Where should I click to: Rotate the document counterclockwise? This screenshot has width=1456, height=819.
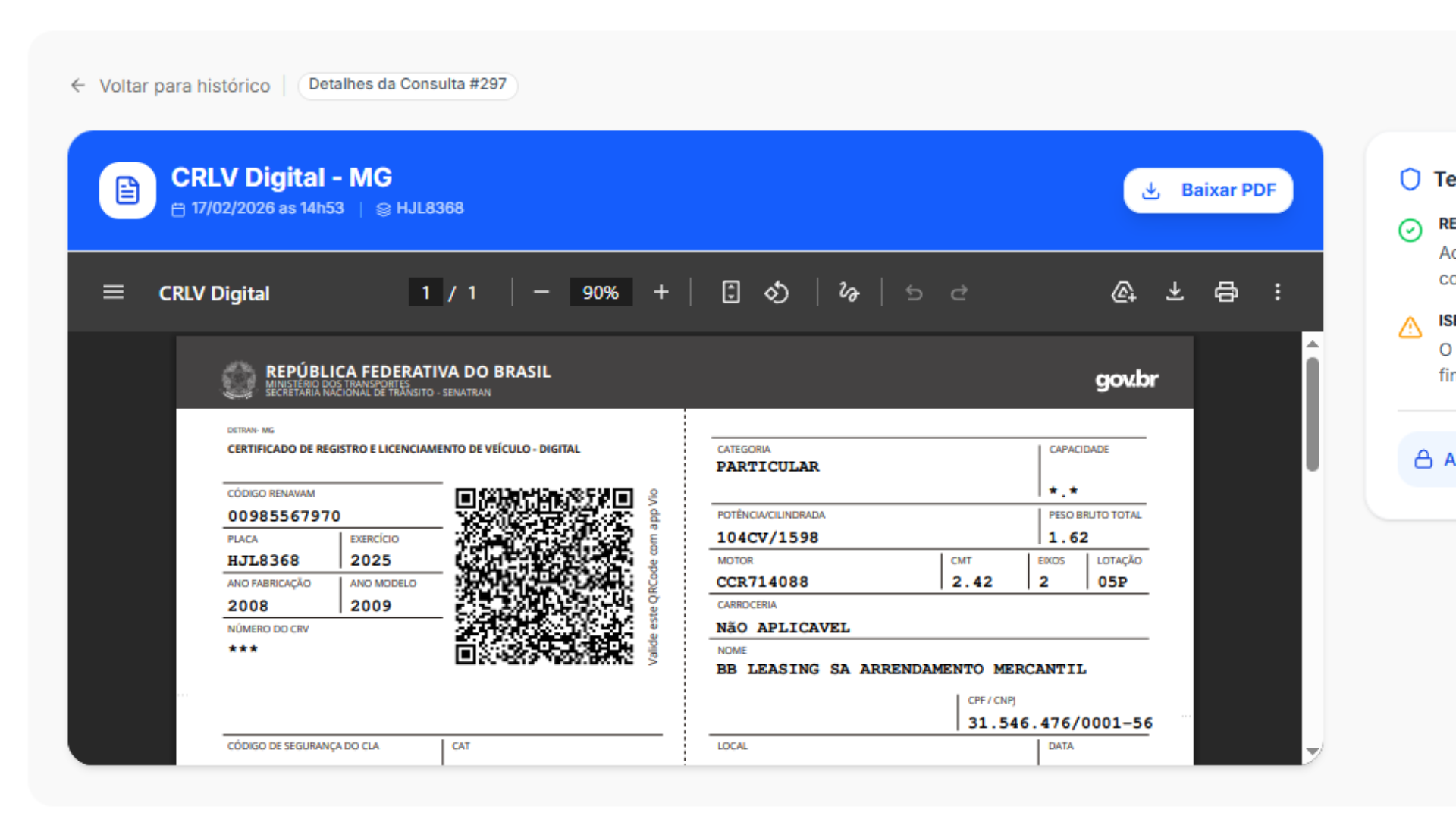tap(777, 293)
